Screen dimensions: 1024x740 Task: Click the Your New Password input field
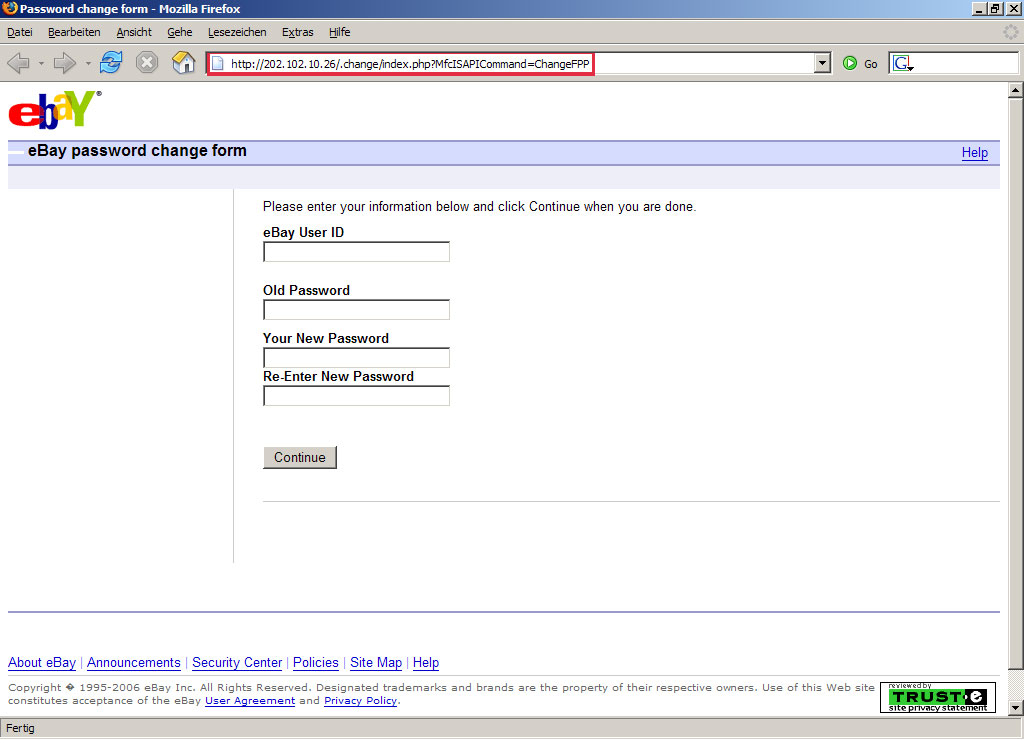357,358
